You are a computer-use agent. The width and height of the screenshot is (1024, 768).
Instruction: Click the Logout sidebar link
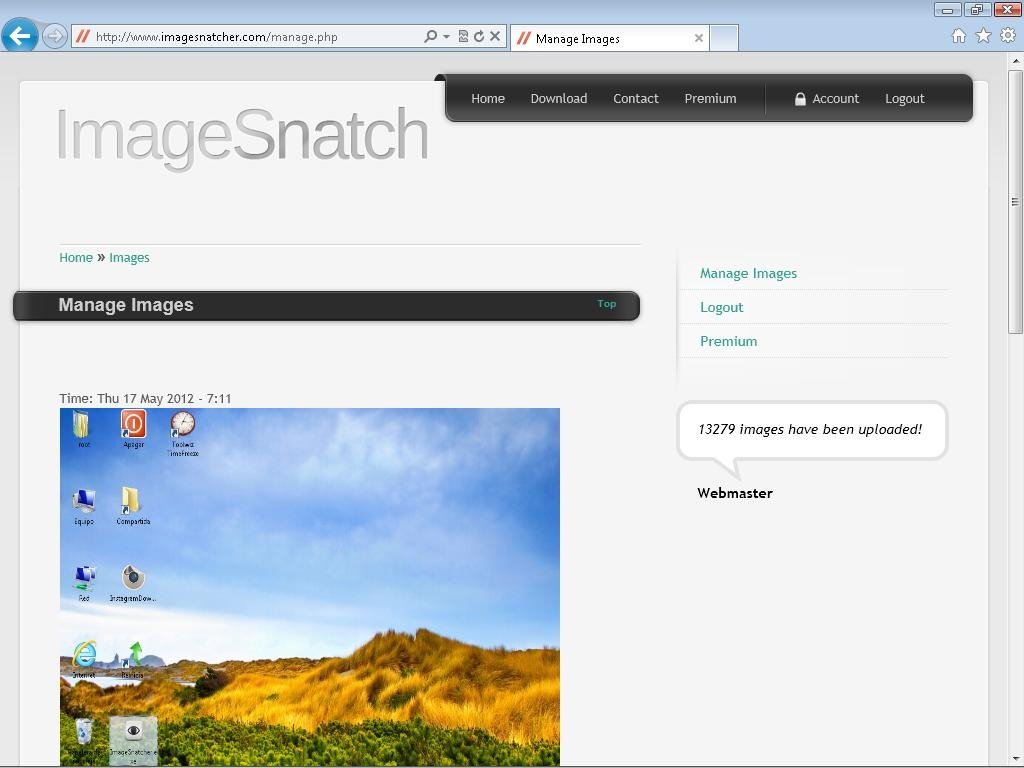point(722,307)
